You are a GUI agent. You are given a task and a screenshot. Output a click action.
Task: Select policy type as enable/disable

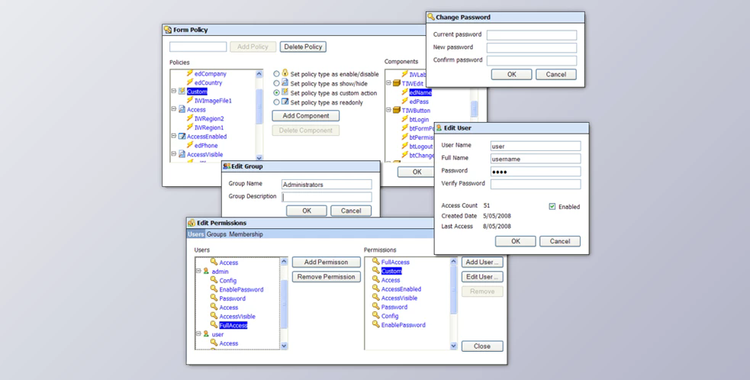[x=276, y=74]
